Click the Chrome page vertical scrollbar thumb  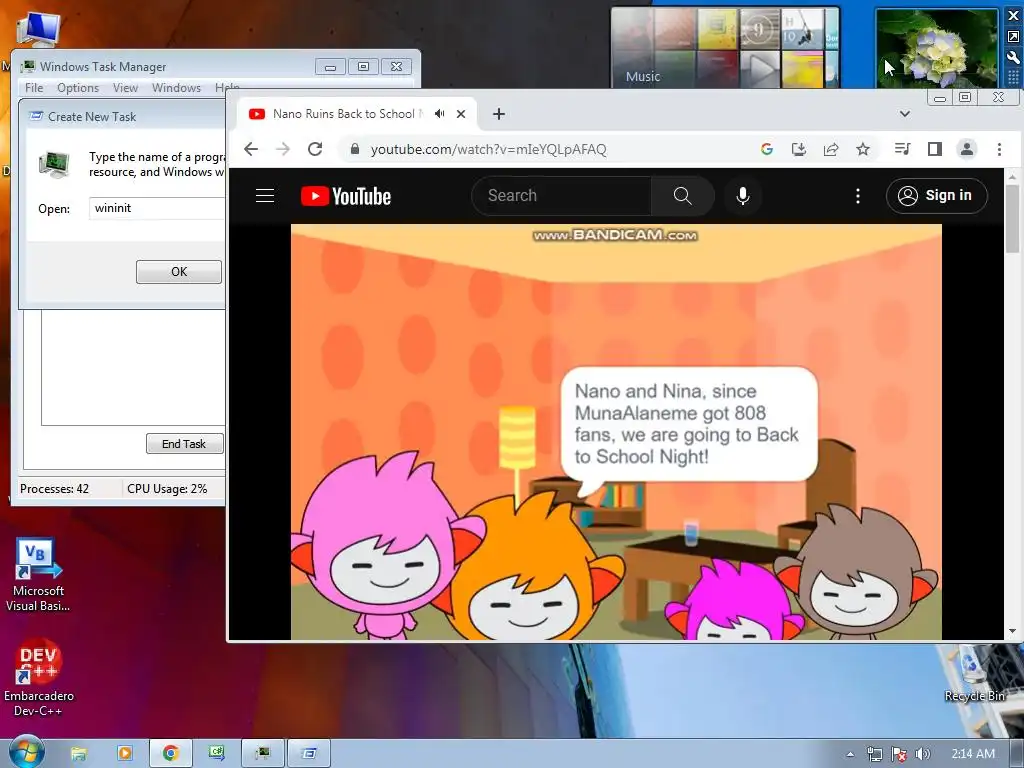pos(1012,217)
